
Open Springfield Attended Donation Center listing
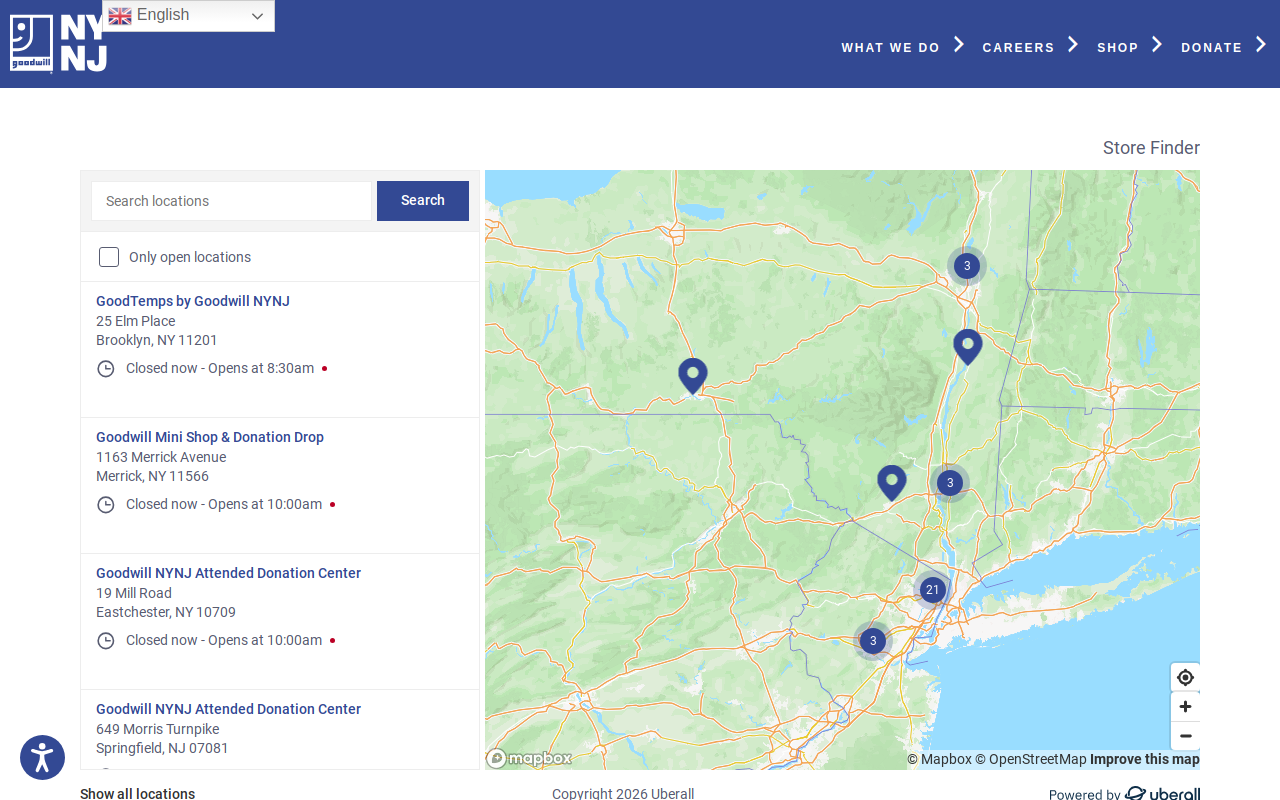point(228,709)
